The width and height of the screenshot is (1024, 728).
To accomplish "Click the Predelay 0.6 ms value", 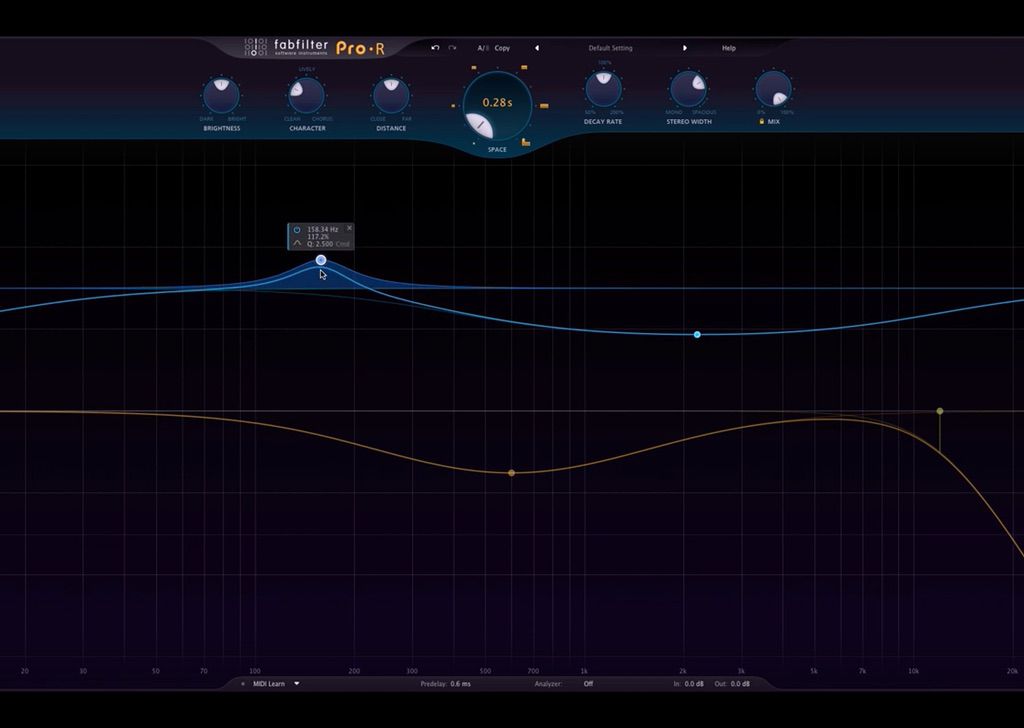I will tap(460, 684).
